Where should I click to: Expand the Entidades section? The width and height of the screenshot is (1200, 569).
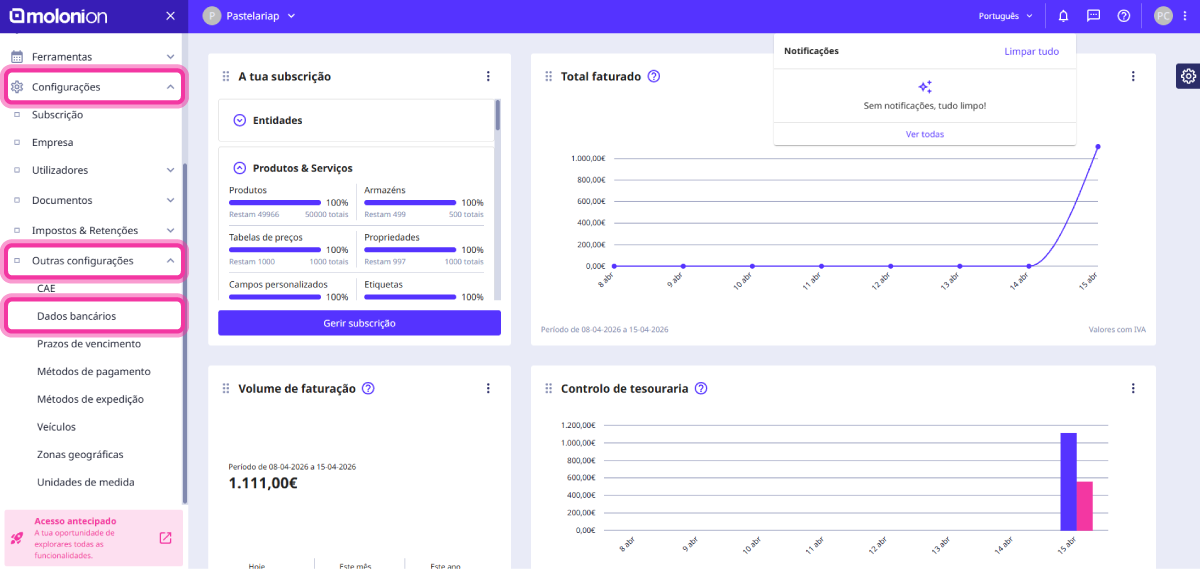[240, 120]
